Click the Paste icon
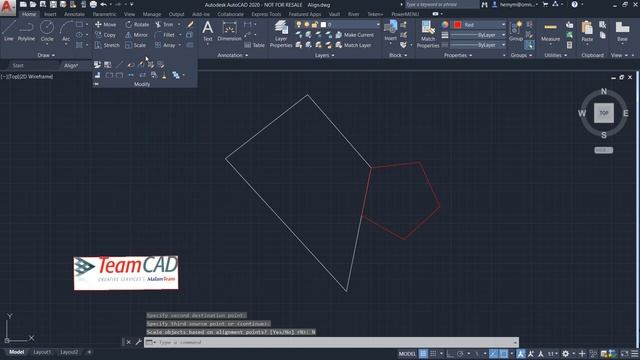The image size is (640, 360). [587, 31]
